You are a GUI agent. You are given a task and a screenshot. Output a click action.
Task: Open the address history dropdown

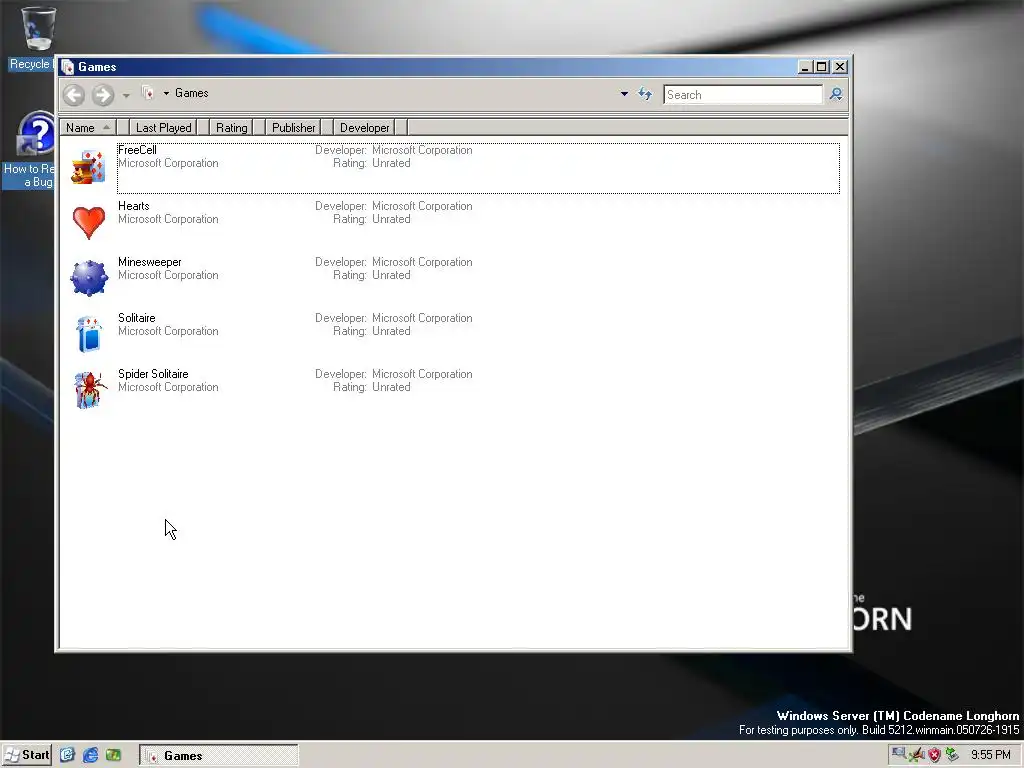pos(624,94)
